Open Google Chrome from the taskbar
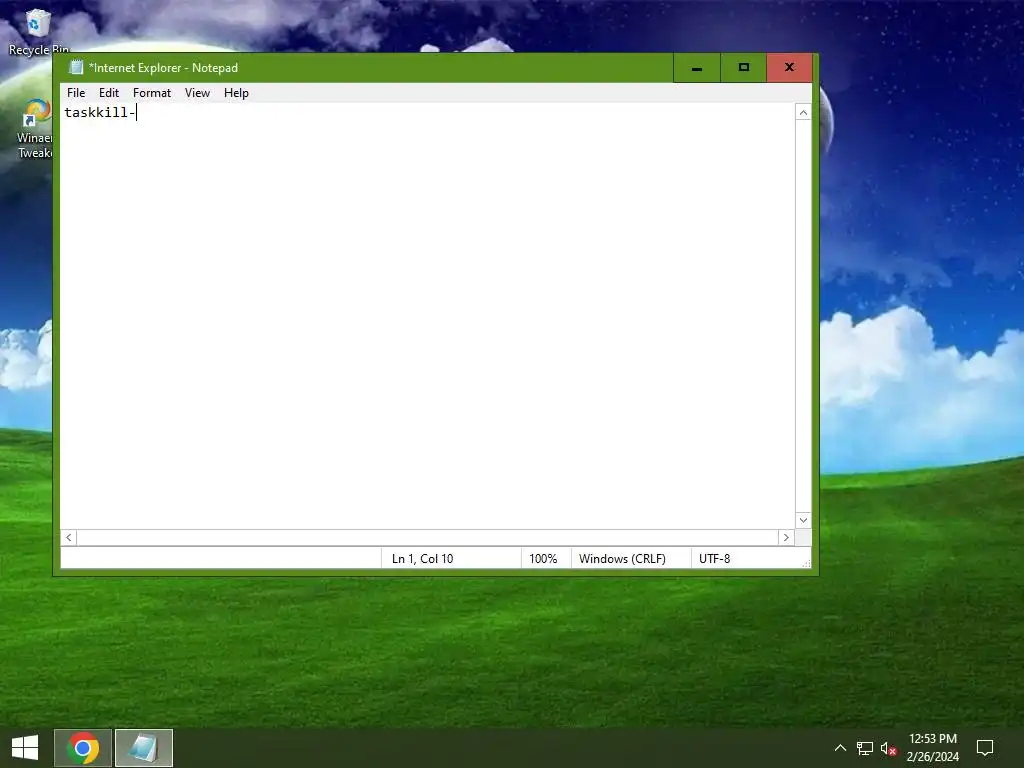This screenshot has width=1024, height=768. click(83, 748)
